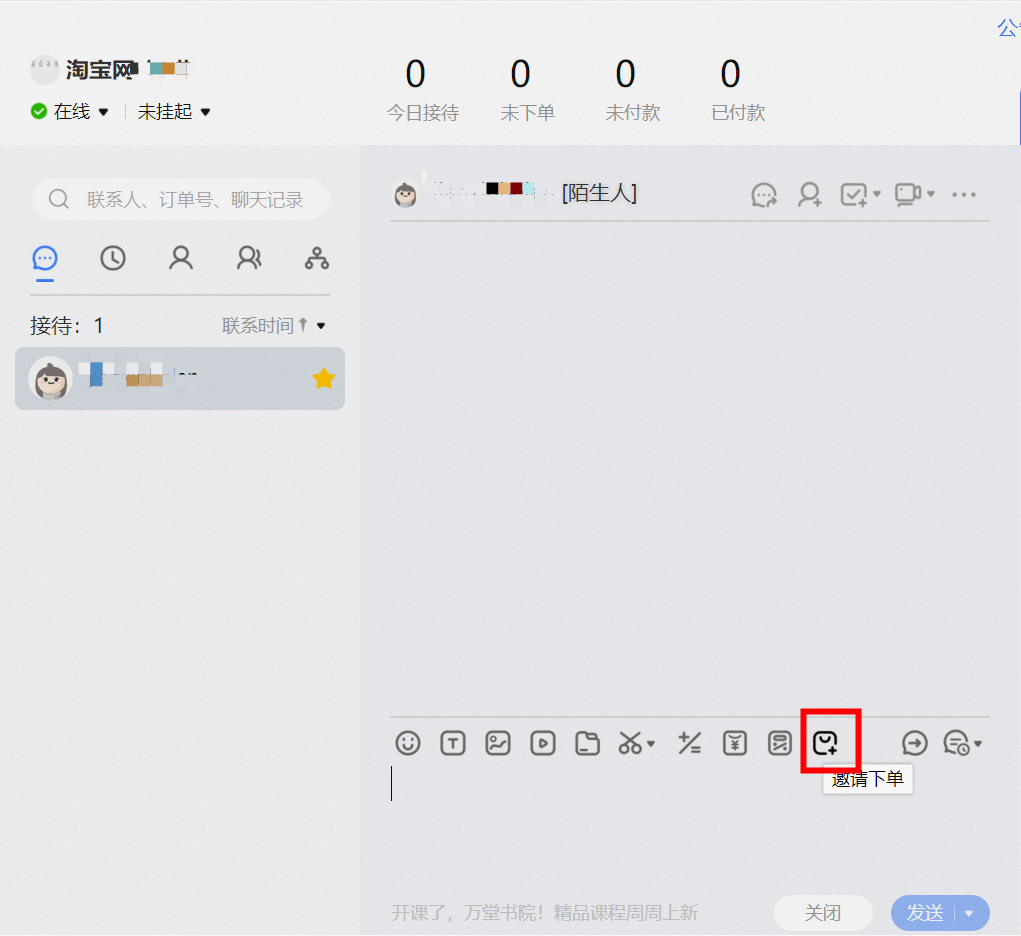Open the text font formatting tool
The image size is (1021, 936).
tap(453, 743)
